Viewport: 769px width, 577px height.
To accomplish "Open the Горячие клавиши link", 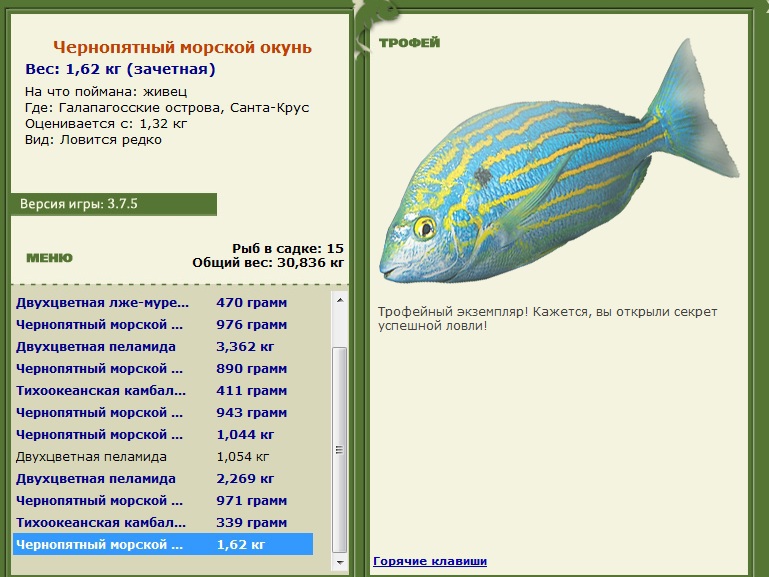I will coord(430,561).
